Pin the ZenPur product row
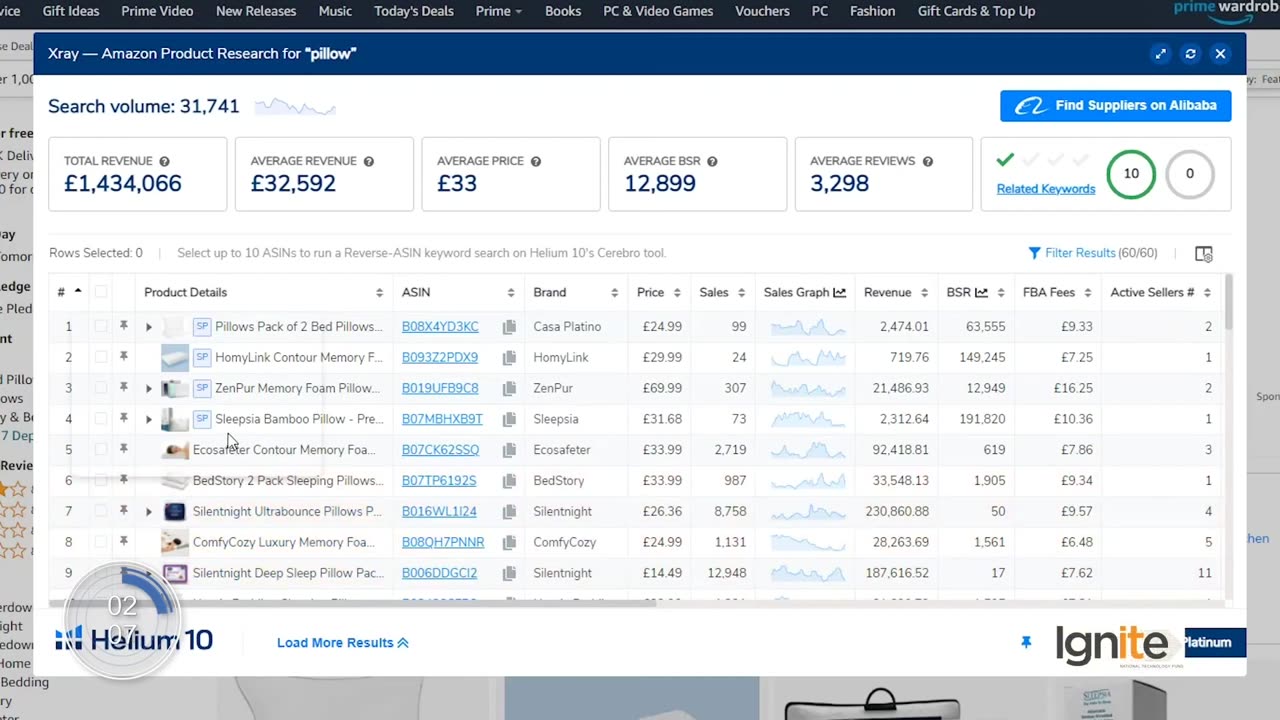This screenshot has width=1280, height=720. (124, 388)
